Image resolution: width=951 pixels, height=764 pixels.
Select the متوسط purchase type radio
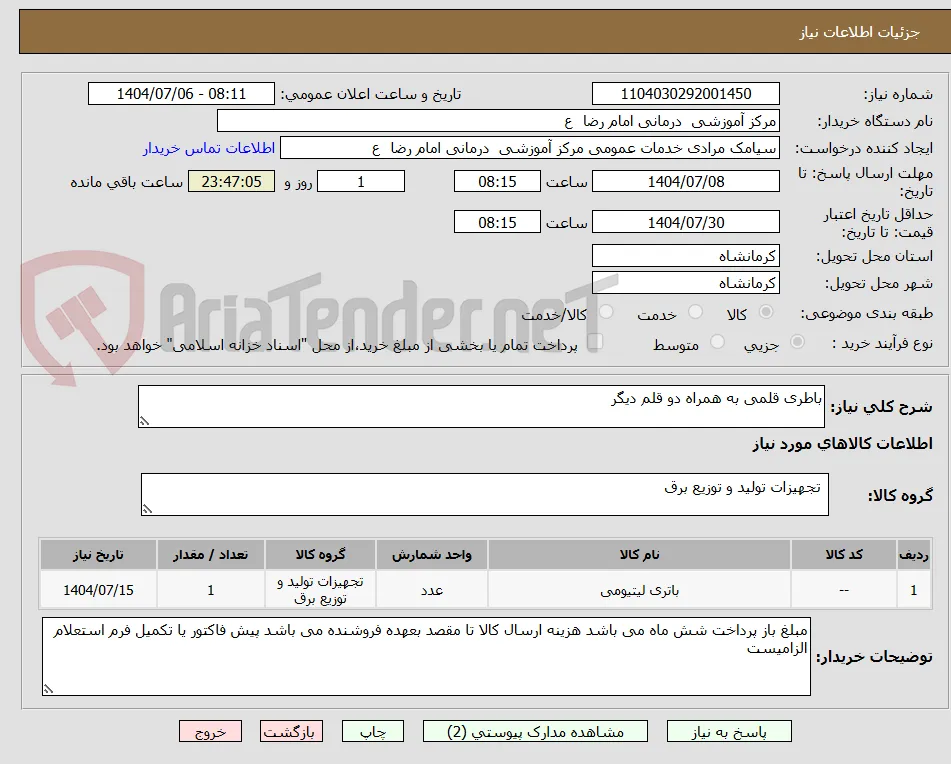point(717,342)
